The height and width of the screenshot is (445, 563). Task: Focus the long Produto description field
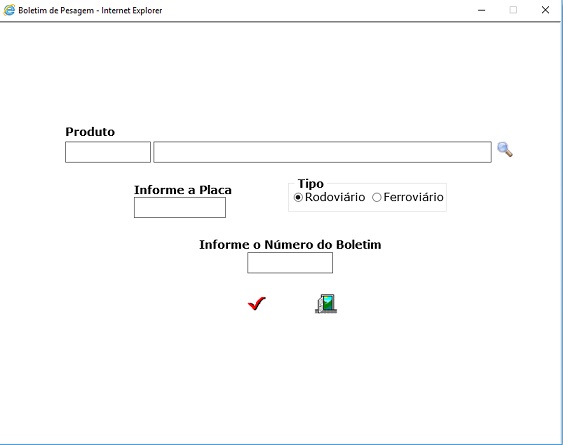pyautogui.click(x=322, y=152)
